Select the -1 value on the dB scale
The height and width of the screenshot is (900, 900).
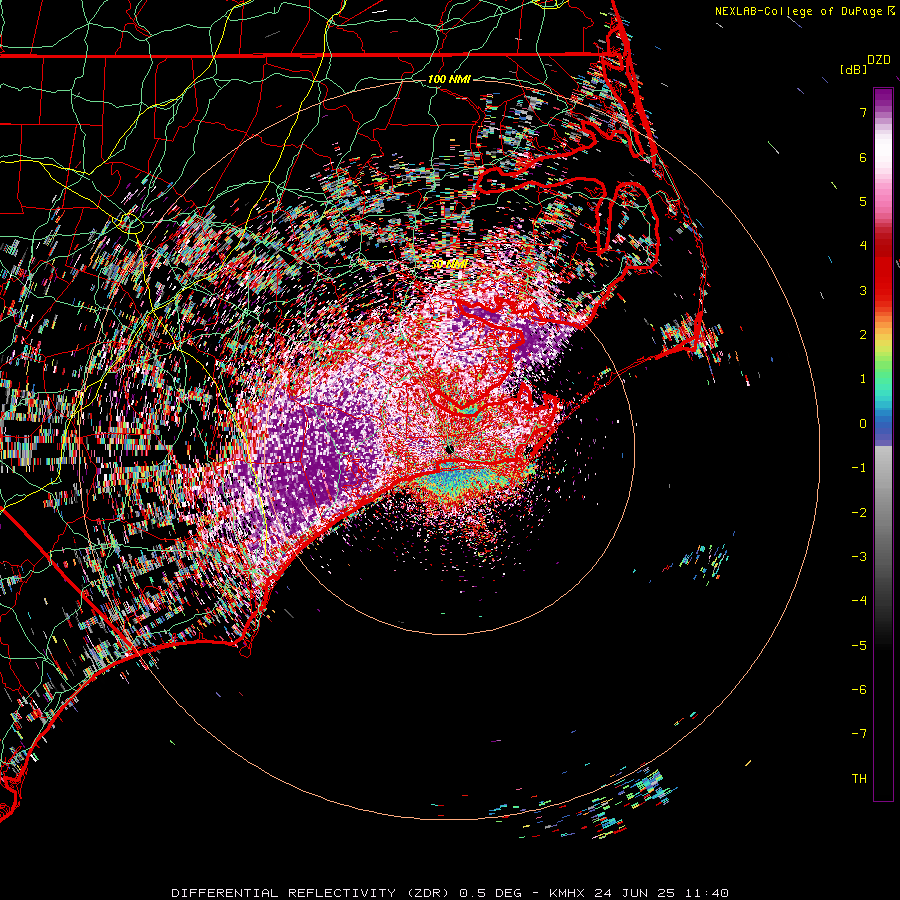pyautogui.click(x=859, y=468)
